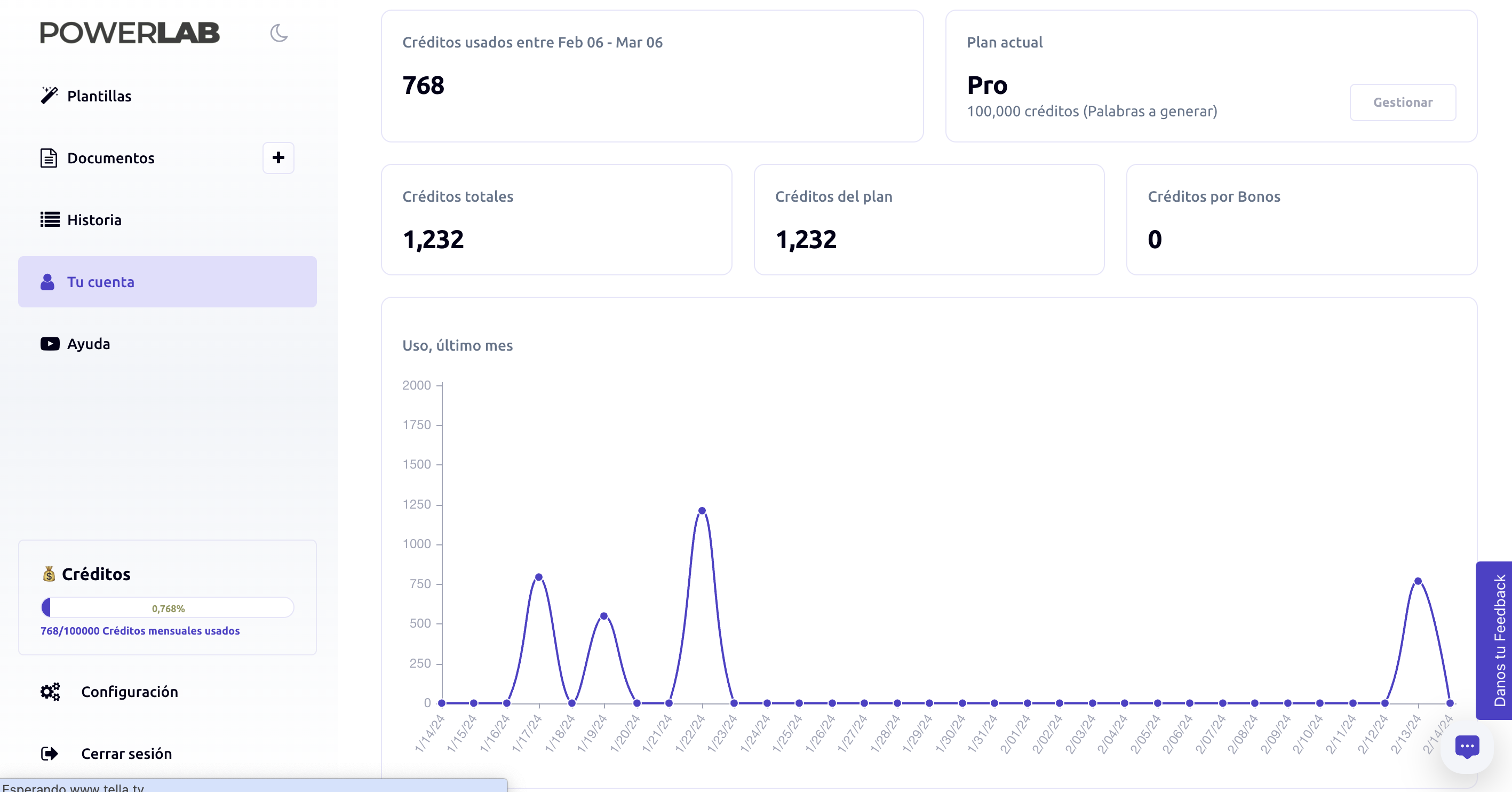Toggle dark mode with the moon icon

[x=279, y=33]
